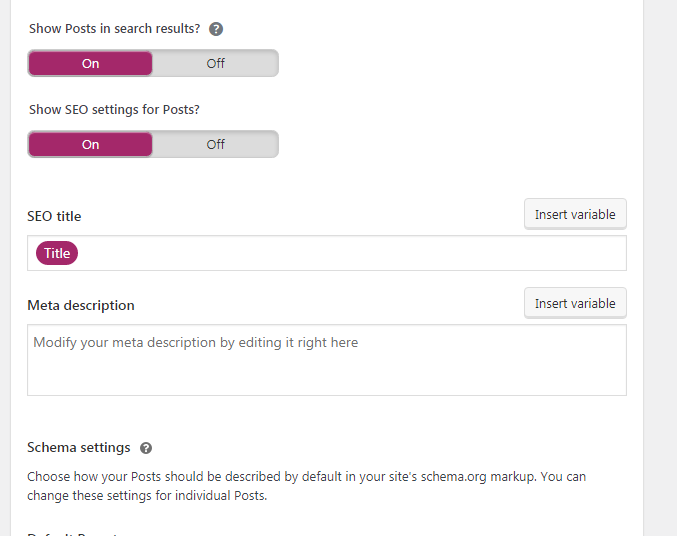Viewport: 677px width, 536px height.
Task: Set Show SEO settings for Posts to Off
Action: tap(215, 144)
